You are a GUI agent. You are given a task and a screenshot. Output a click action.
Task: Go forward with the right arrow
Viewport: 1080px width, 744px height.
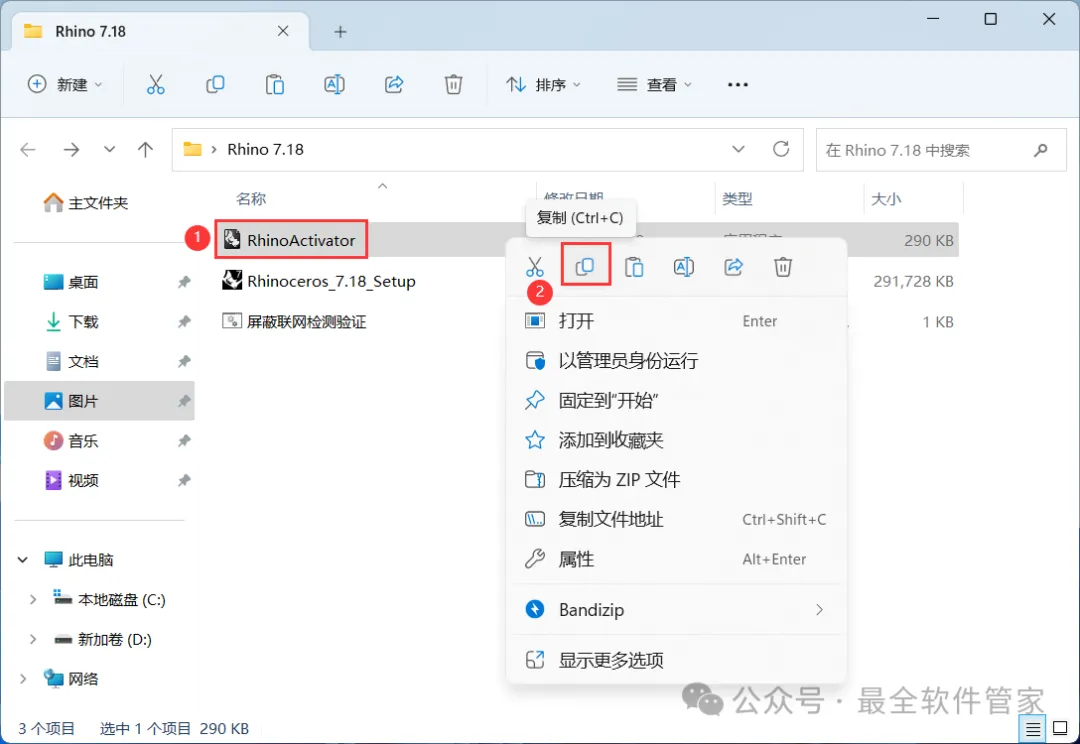pyautogui.click(x=71, y=149)
